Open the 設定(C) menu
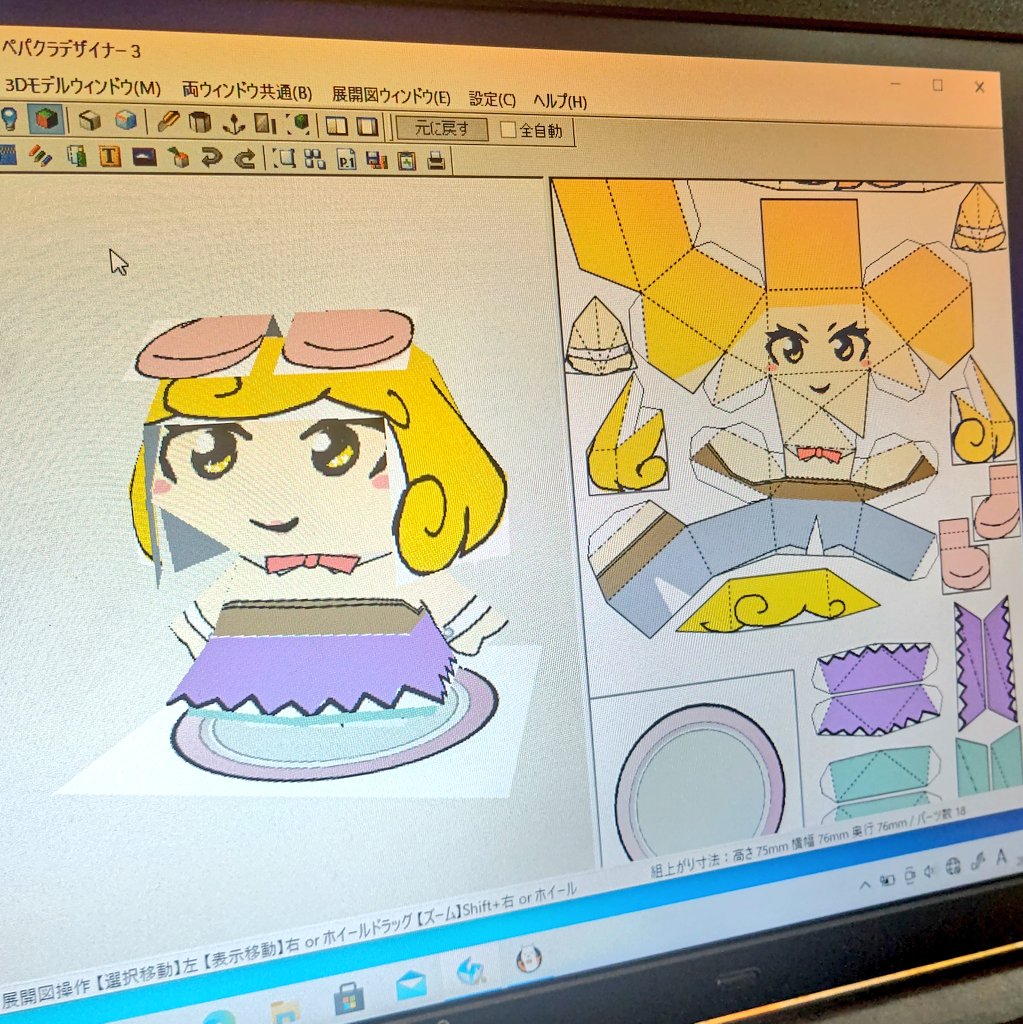1023x1024 pixels. click(x=493, y=99)
